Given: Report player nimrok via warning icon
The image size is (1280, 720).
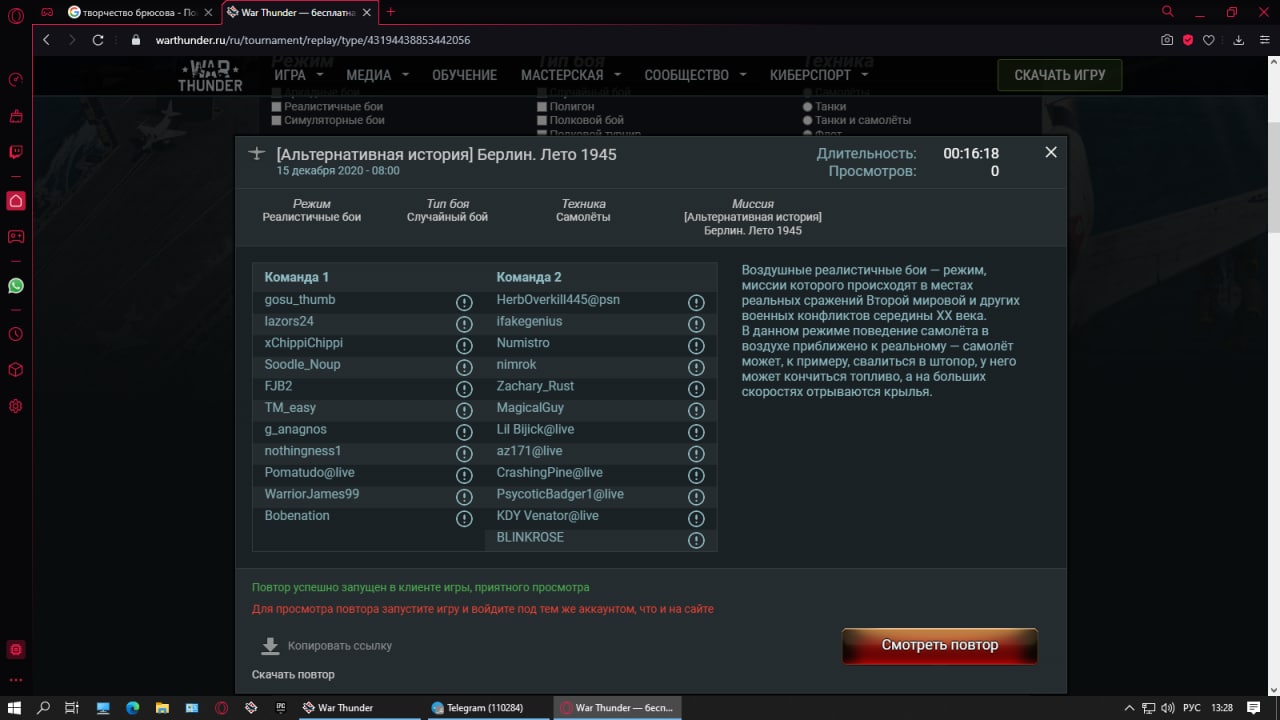Looking at the screenshot, I should pos(697,367).
